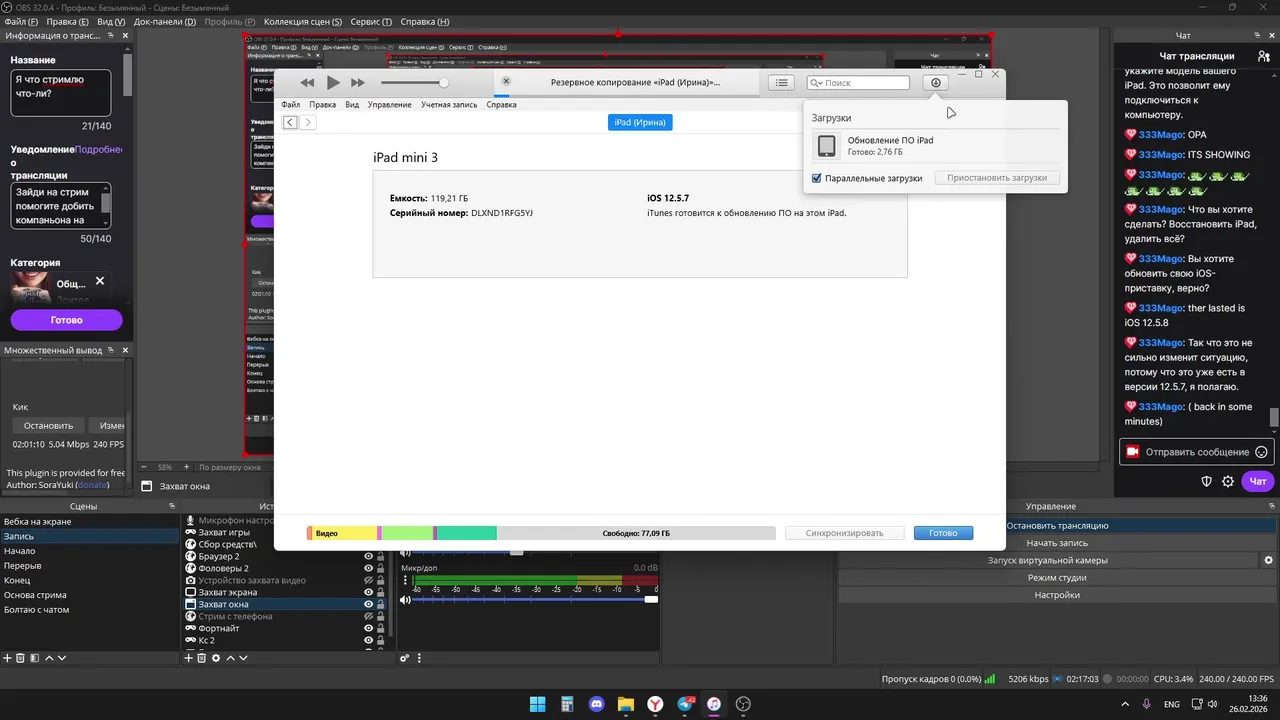The width and height of the screenshot is (1280, 720).
Task: Hide the Фортнайт source
Action: (x=368, y=628)
